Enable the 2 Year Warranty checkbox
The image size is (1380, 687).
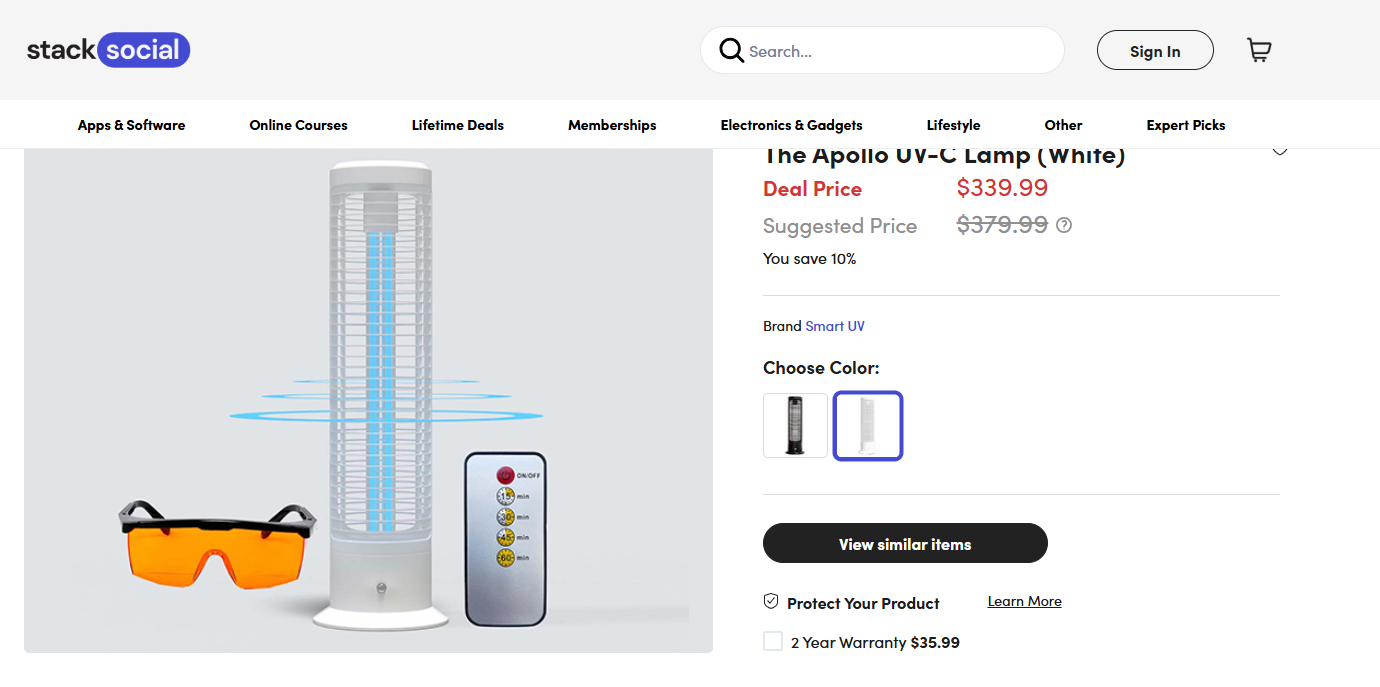(x=773, y=642)
